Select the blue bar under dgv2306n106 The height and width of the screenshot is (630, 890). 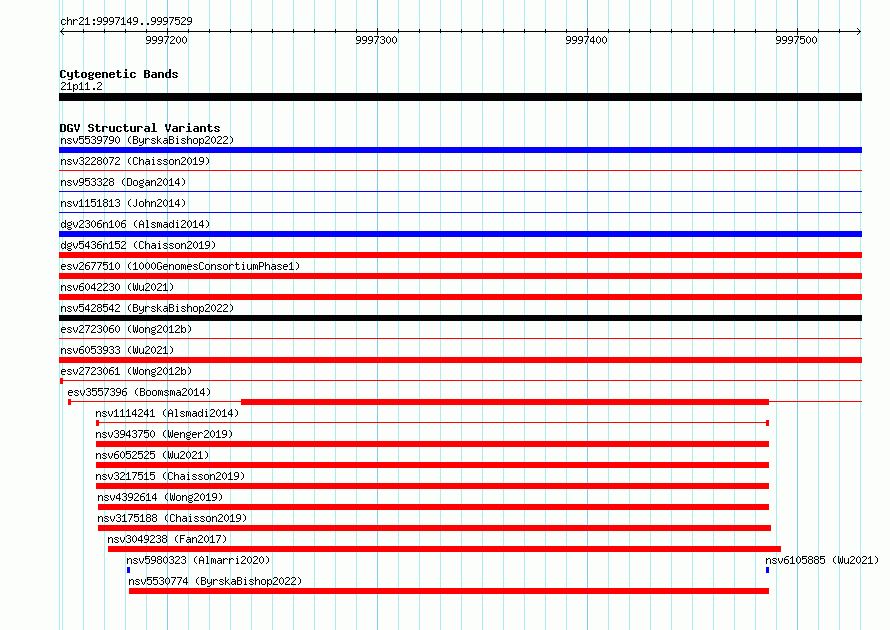(460, 234)
